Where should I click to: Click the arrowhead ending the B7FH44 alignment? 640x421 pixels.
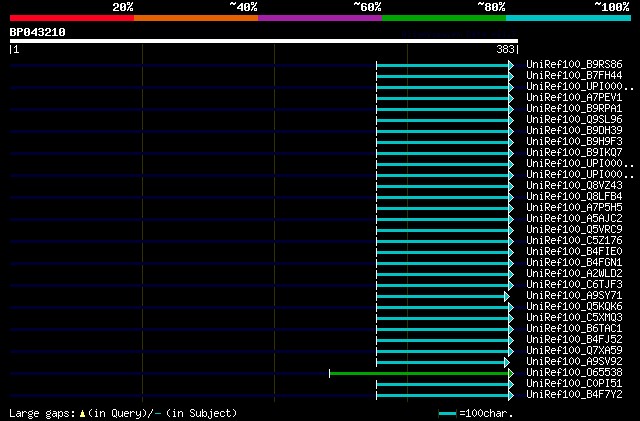[x=511, y=76]
